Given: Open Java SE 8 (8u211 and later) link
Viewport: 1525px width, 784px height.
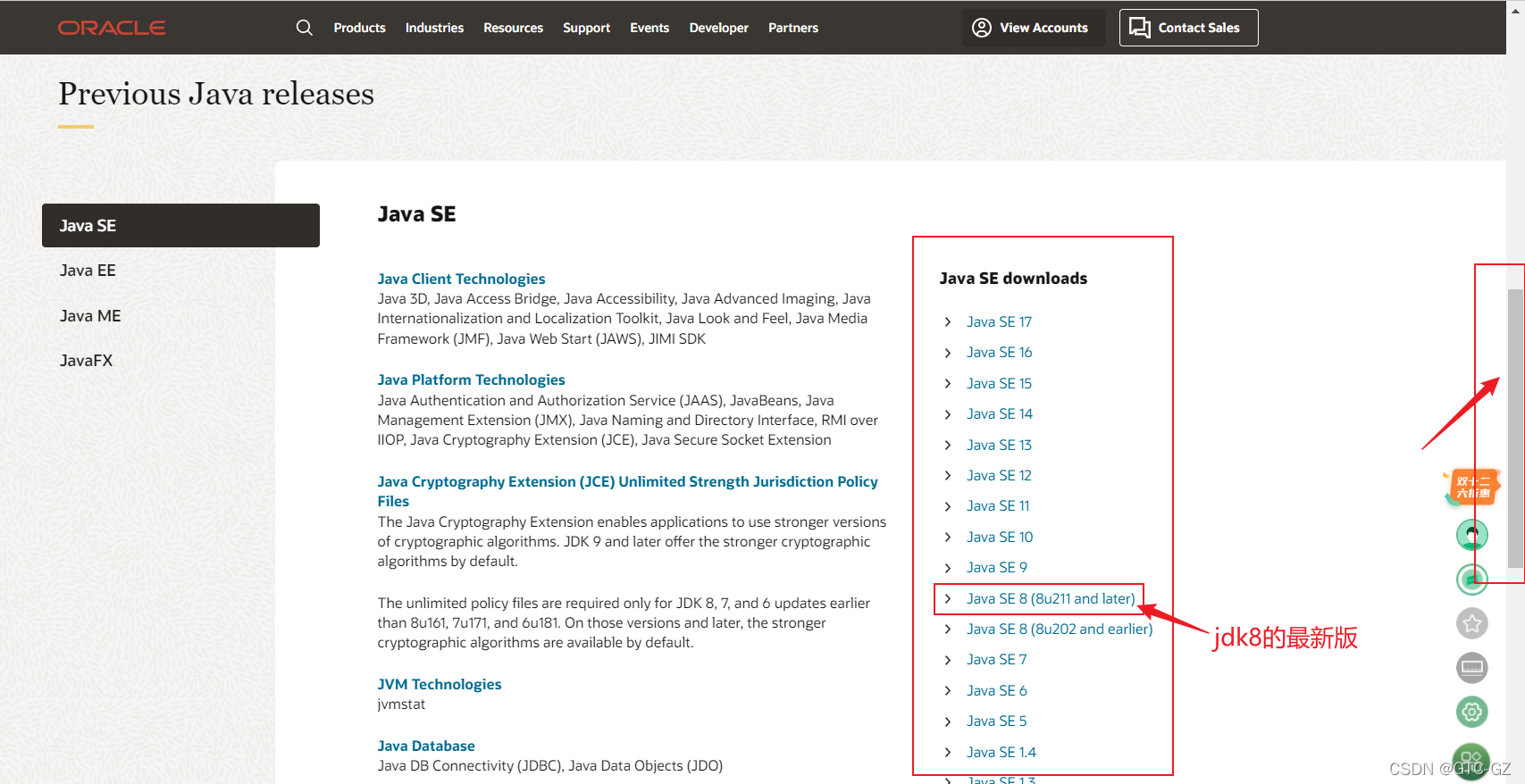Looking at the screenshot, I should pos(1051,598).
